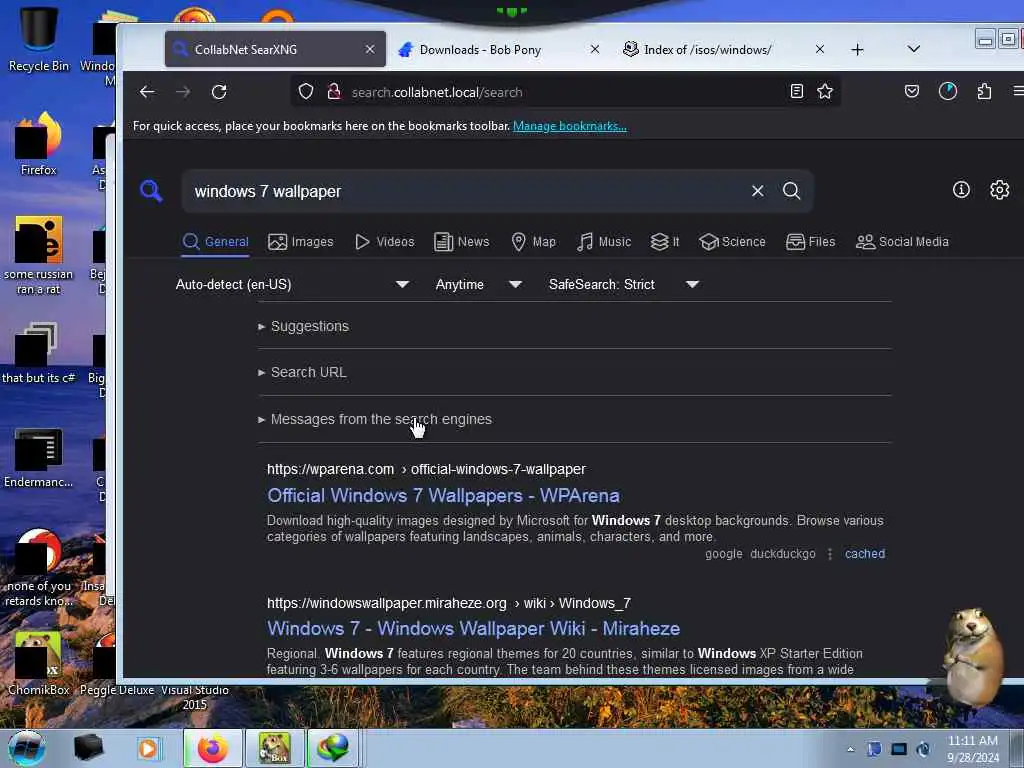Click the globe download manager taskbar icon

pyautogui.click(x=332, y=748)
